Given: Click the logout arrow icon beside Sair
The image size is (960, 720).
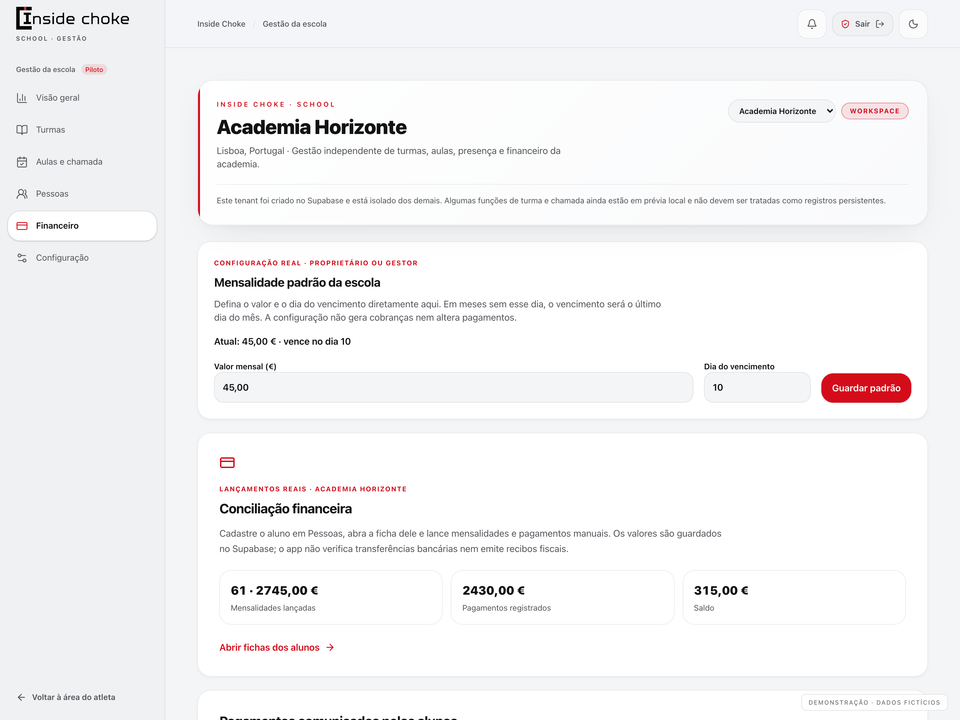Looking at the screenshot, I should point(880,24).
